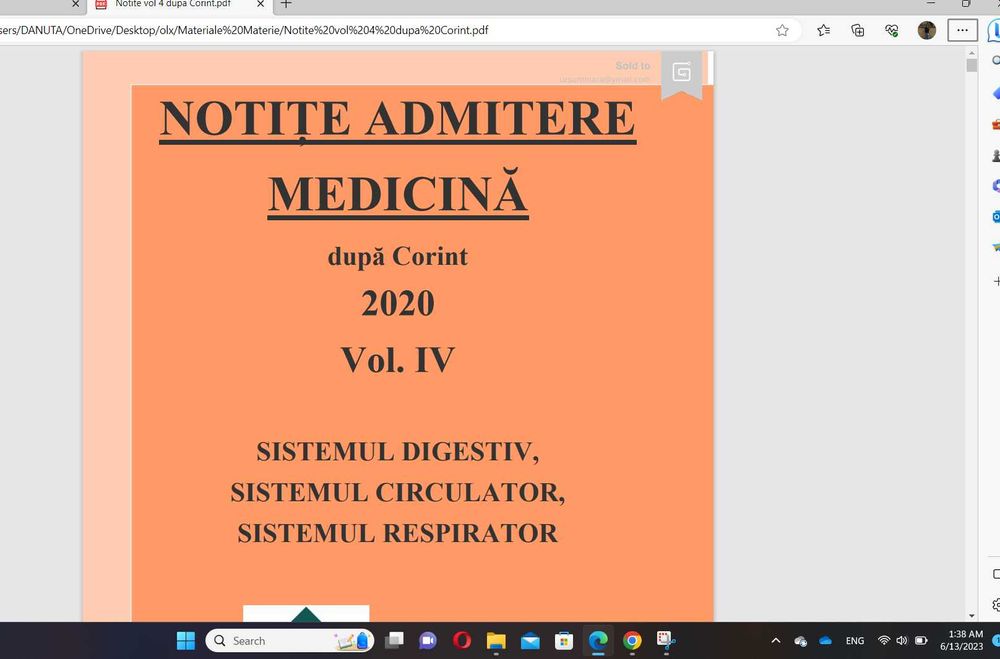Switch to Microsoft Edge taskbar icon

pyautogui.click(x=598, y=640)
